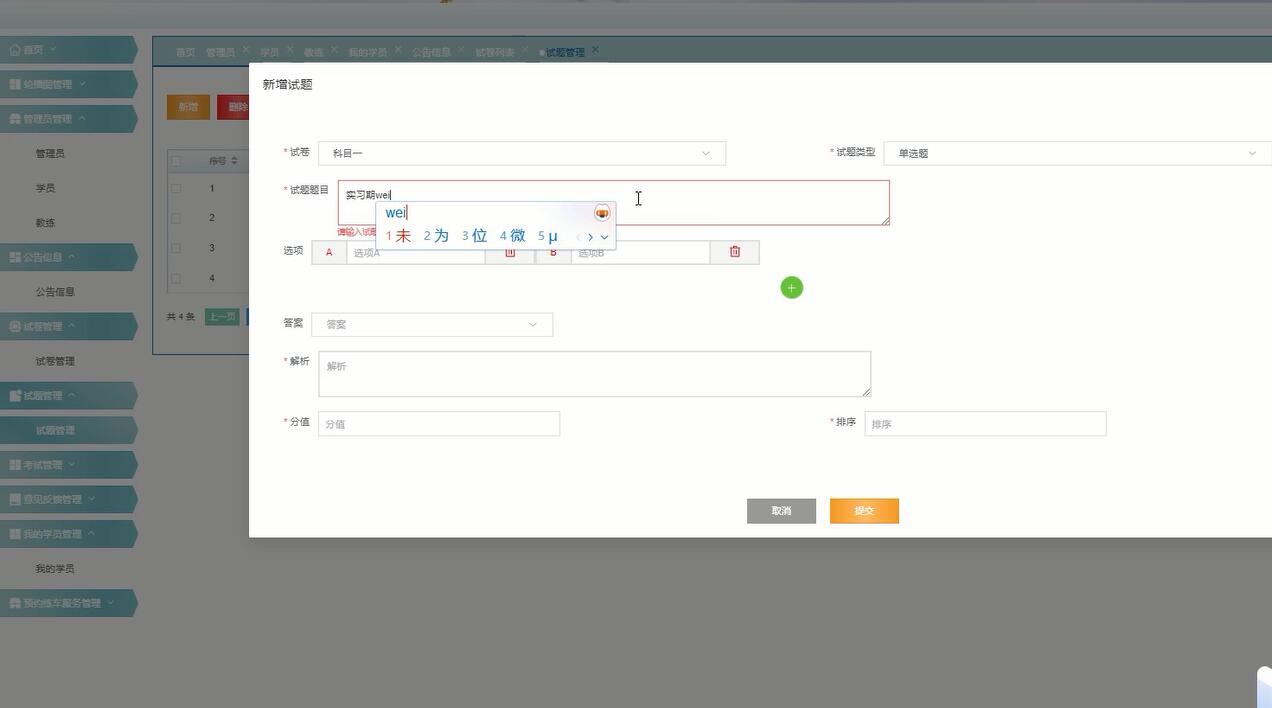Click the orange 新增 button
The height and width of the screenshot is (708, 1272).
(188, 107)
